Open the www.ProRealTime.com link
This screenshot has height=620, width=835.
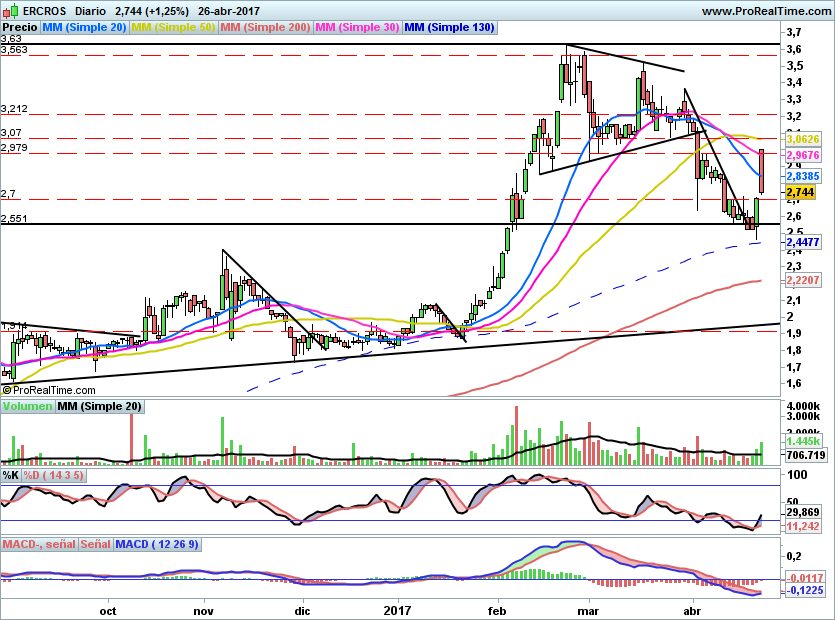764,10
